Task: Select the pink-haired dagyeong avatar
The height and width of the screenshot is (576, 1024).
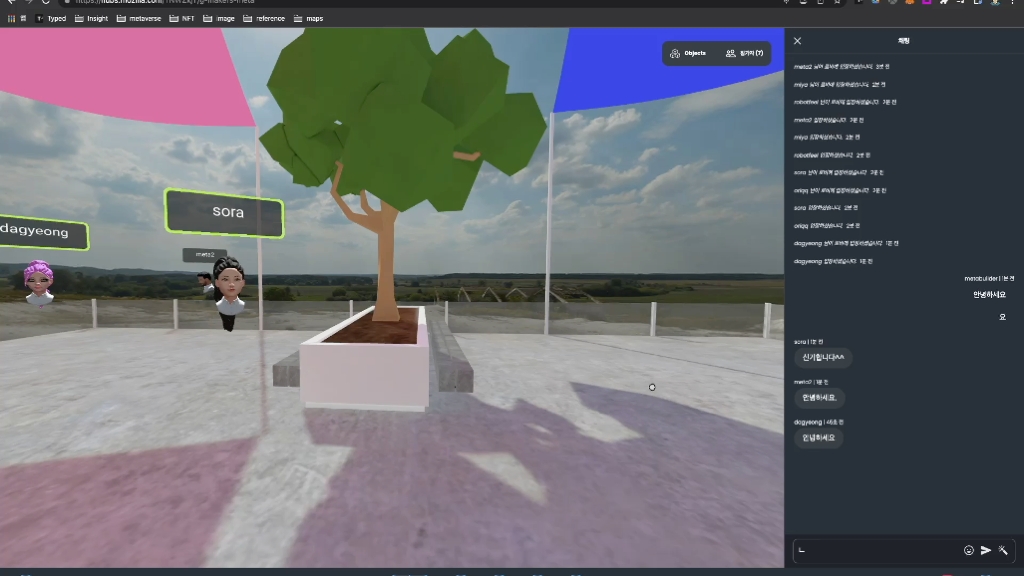Action: pyautogui.click(x=39, y=280)
